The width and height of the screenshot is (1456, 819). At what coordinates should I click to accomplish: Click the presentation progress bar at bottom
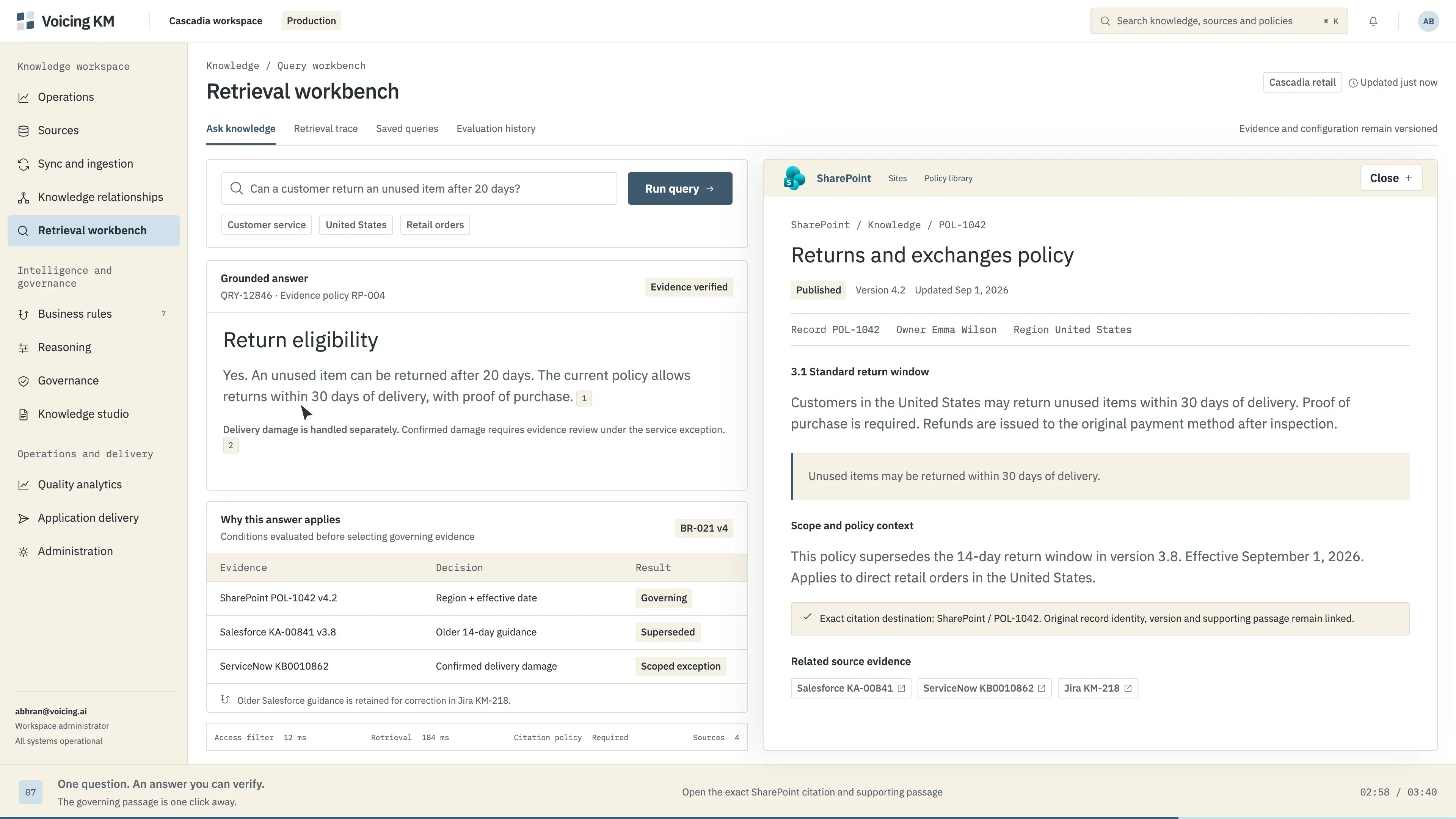tap(728, 817)
